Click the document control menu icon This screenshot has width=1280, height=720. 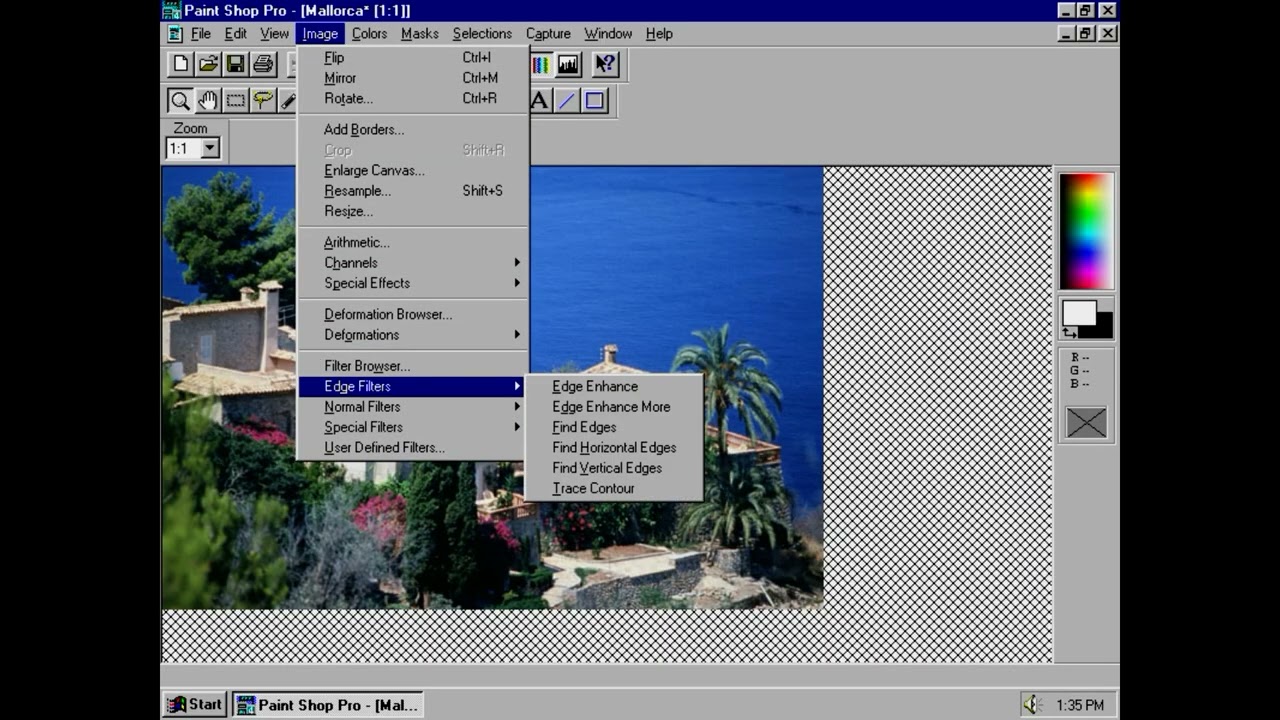(x=175, y=33)
